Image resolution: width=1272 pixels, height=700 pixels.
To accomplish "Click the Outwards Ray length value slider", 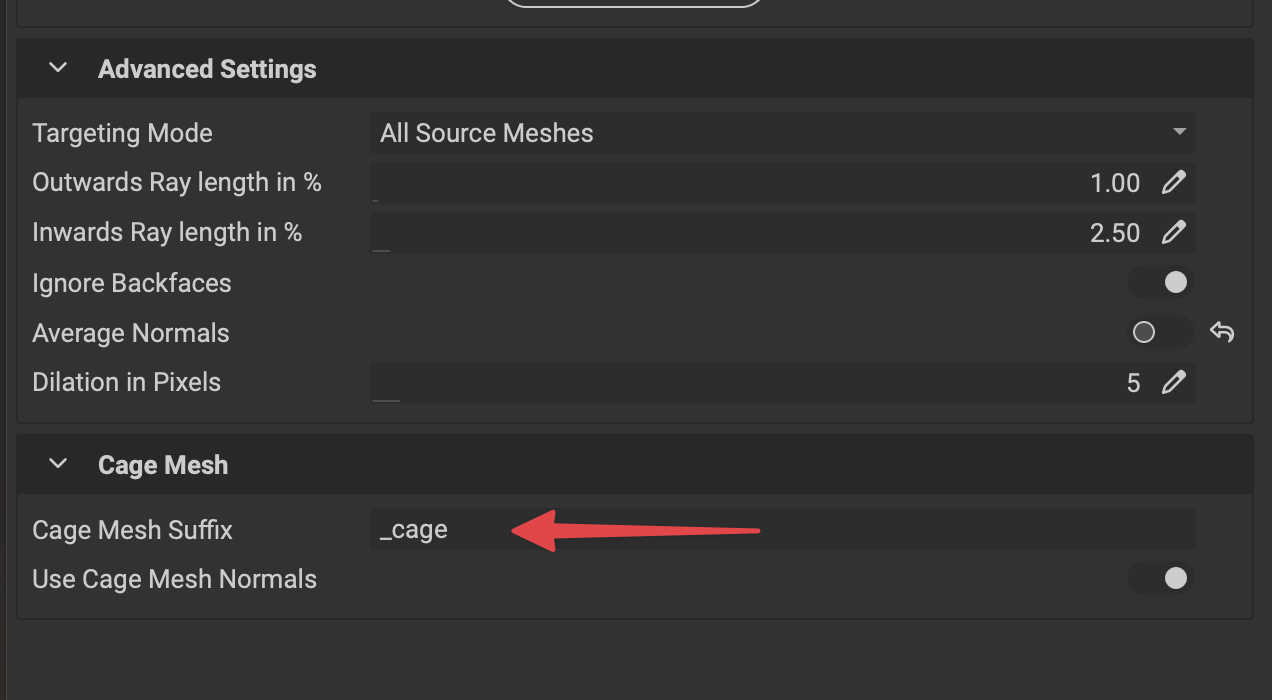I will pyautogui.click(x=760, y=183).
